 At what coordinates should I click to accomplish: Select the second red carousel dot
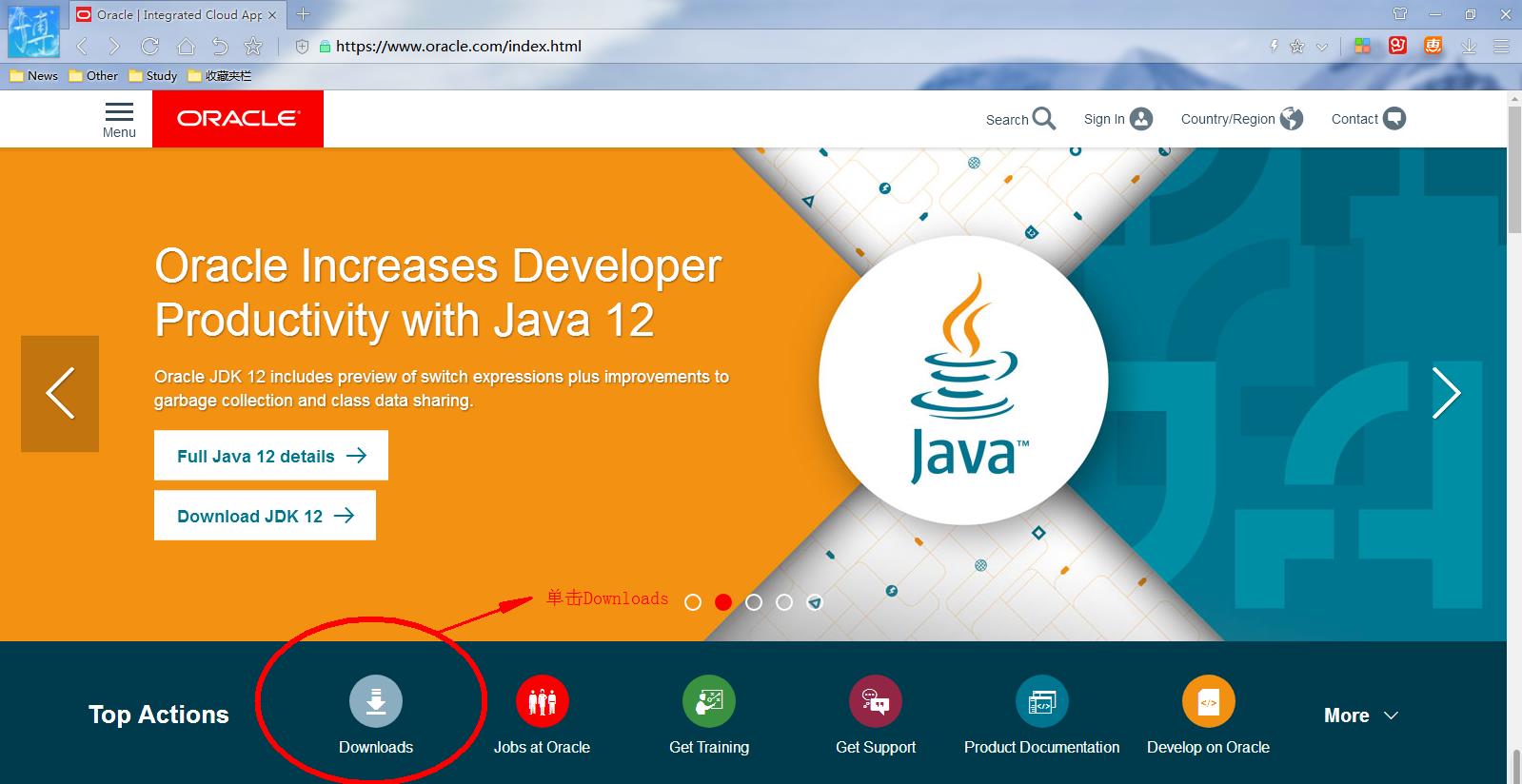tap(723, 602)
